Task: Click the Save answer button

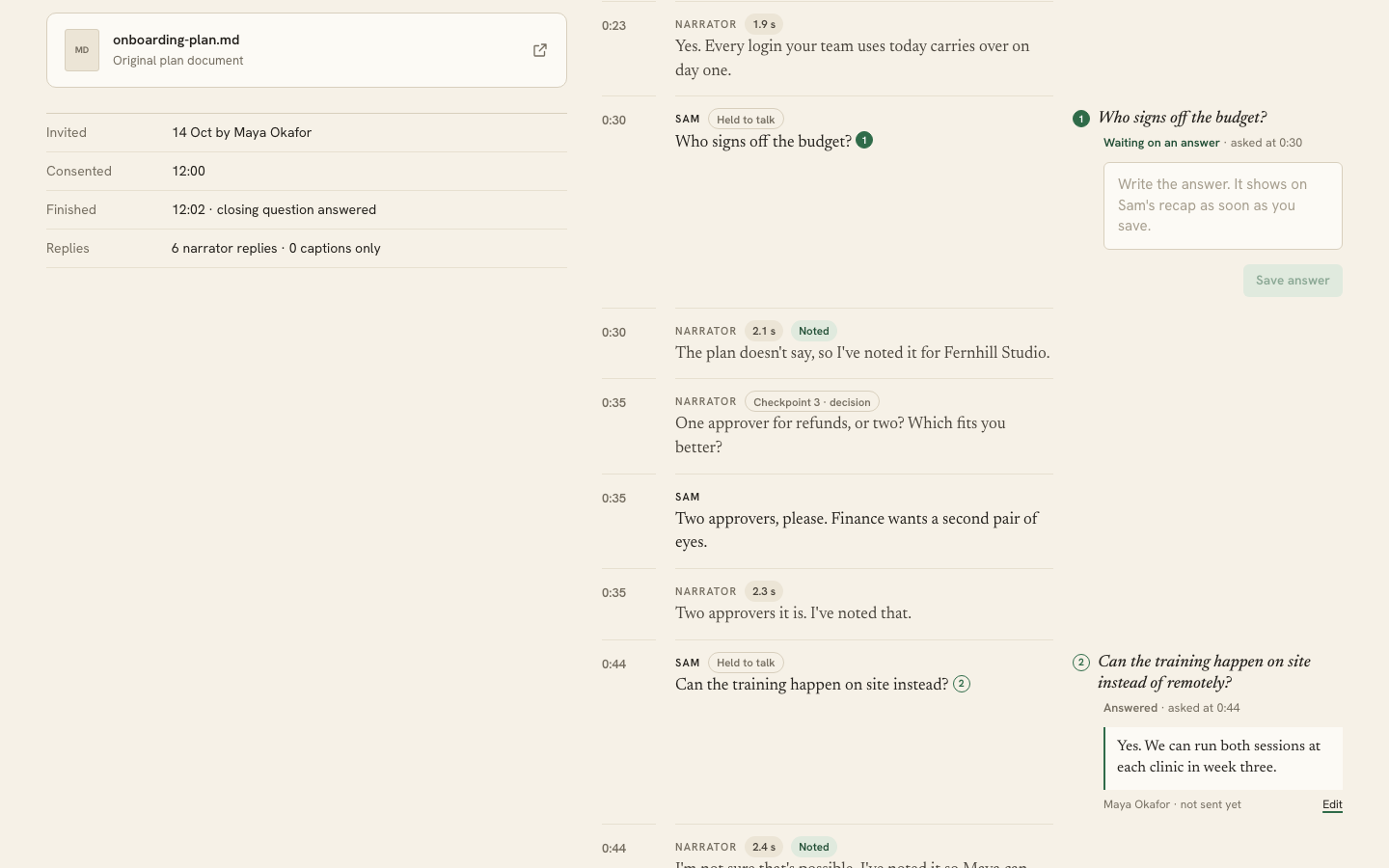Action: pos(1293,281)
